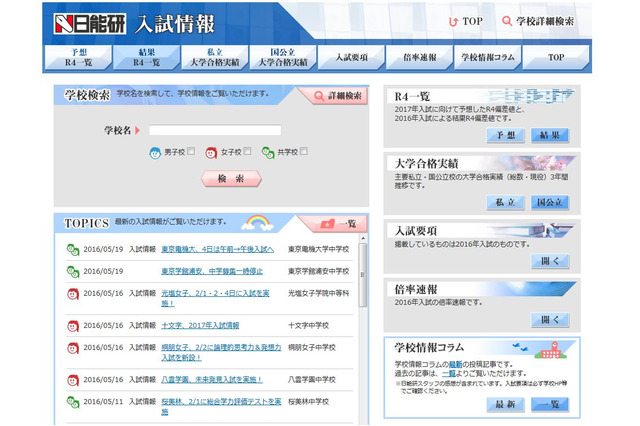Click the 最新 inline text link
This screenshot has height=426, width=640.
(455, 364)
